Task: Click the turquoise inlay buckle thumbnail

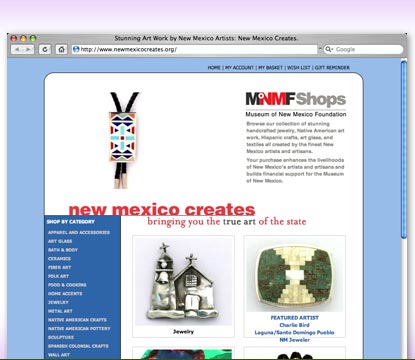Action: (x=295, y=274)
